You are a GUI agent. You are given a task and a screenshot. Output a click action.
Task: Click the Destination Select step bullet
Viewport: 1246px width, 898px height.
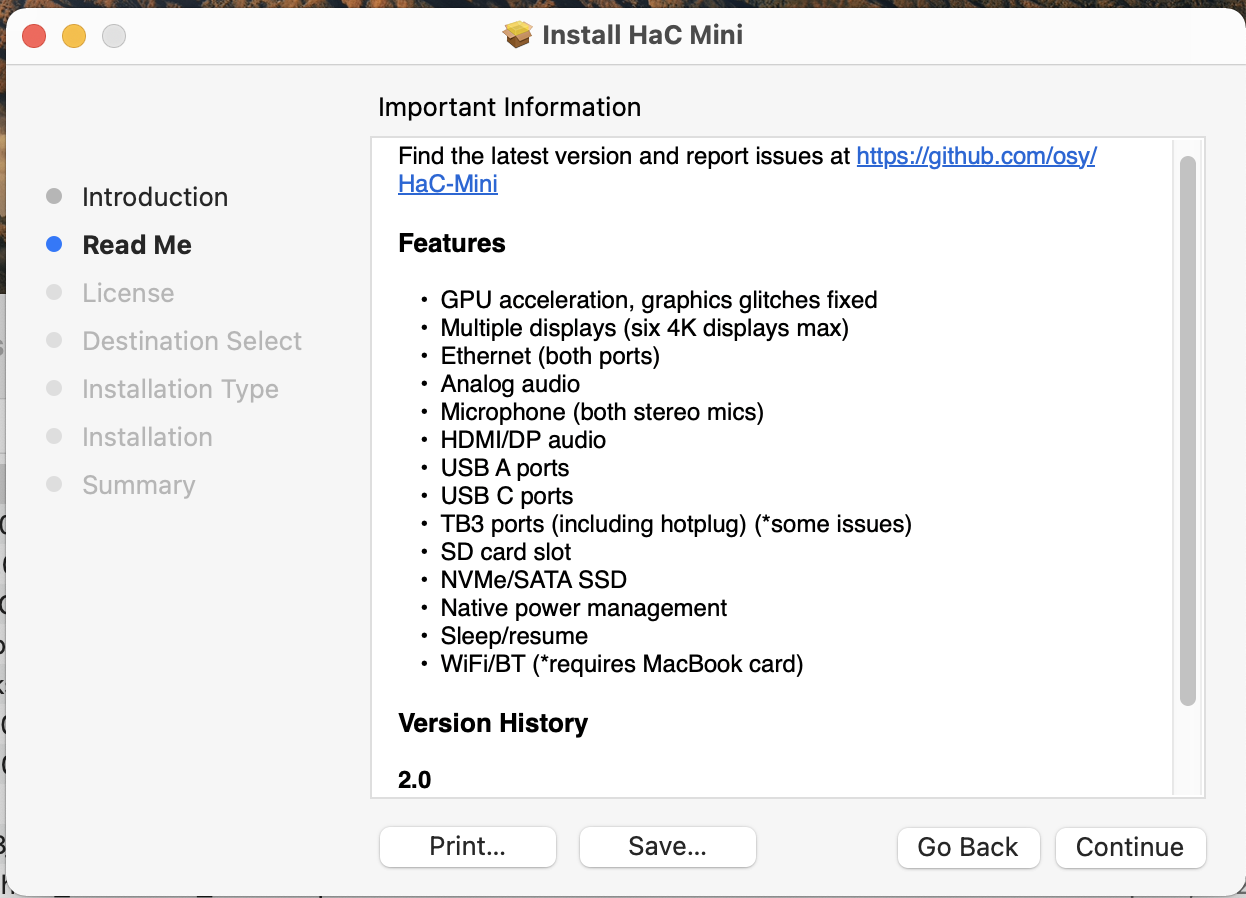[55, 341]
